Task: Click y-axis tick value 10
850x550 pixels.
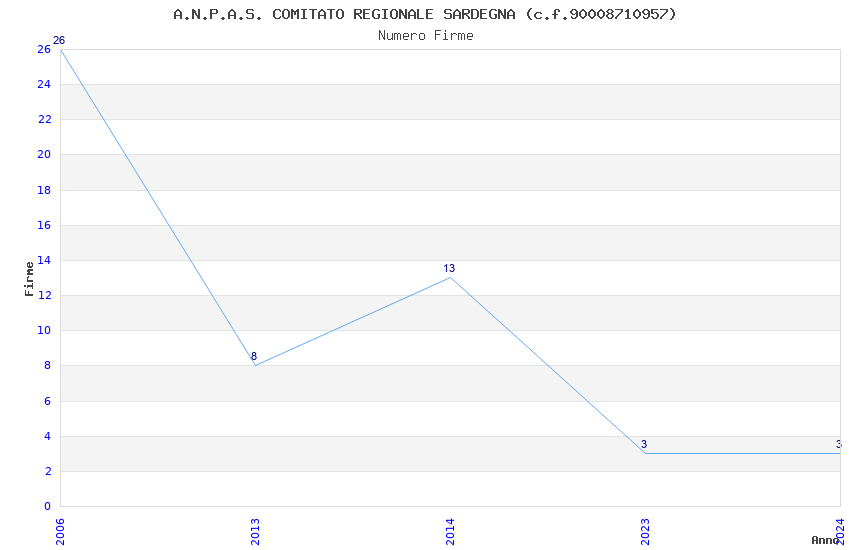Action: (x=44, y=330)
